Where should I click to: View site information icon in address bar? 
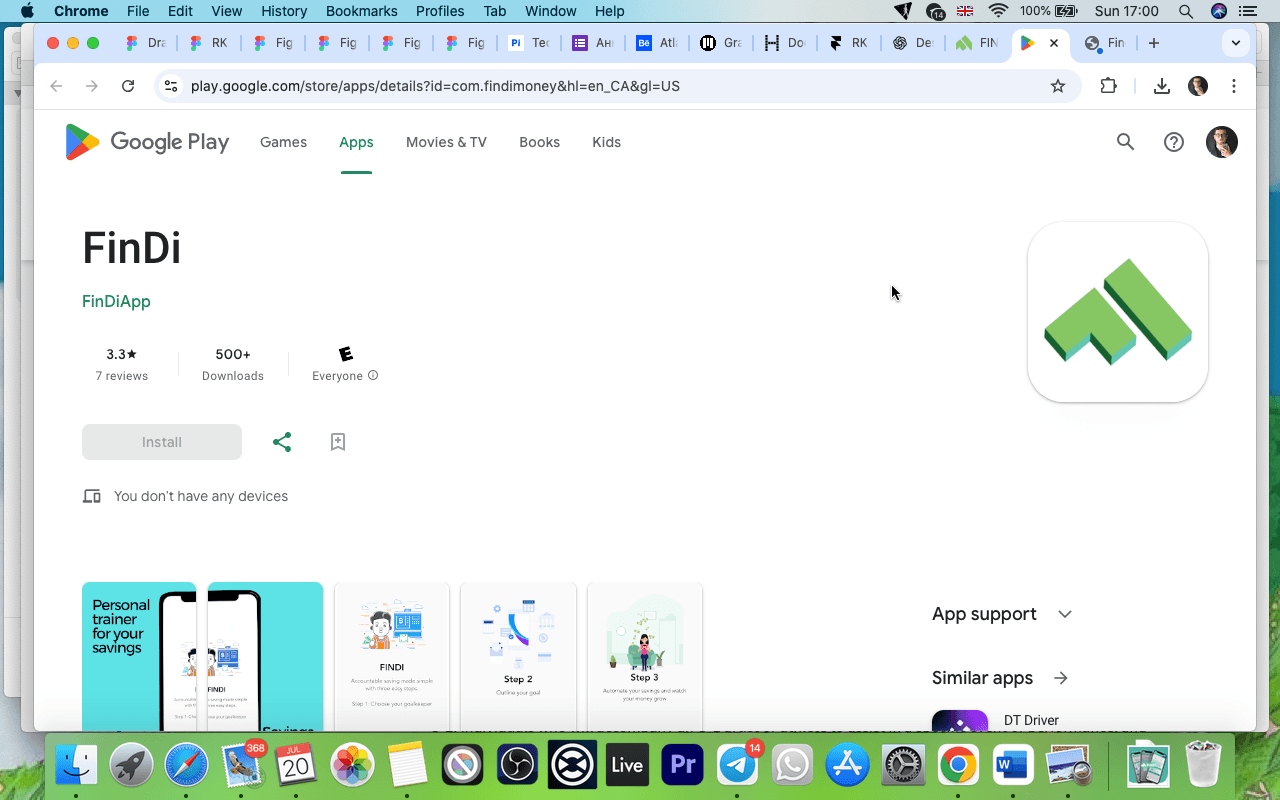click(x=171, y=86)
